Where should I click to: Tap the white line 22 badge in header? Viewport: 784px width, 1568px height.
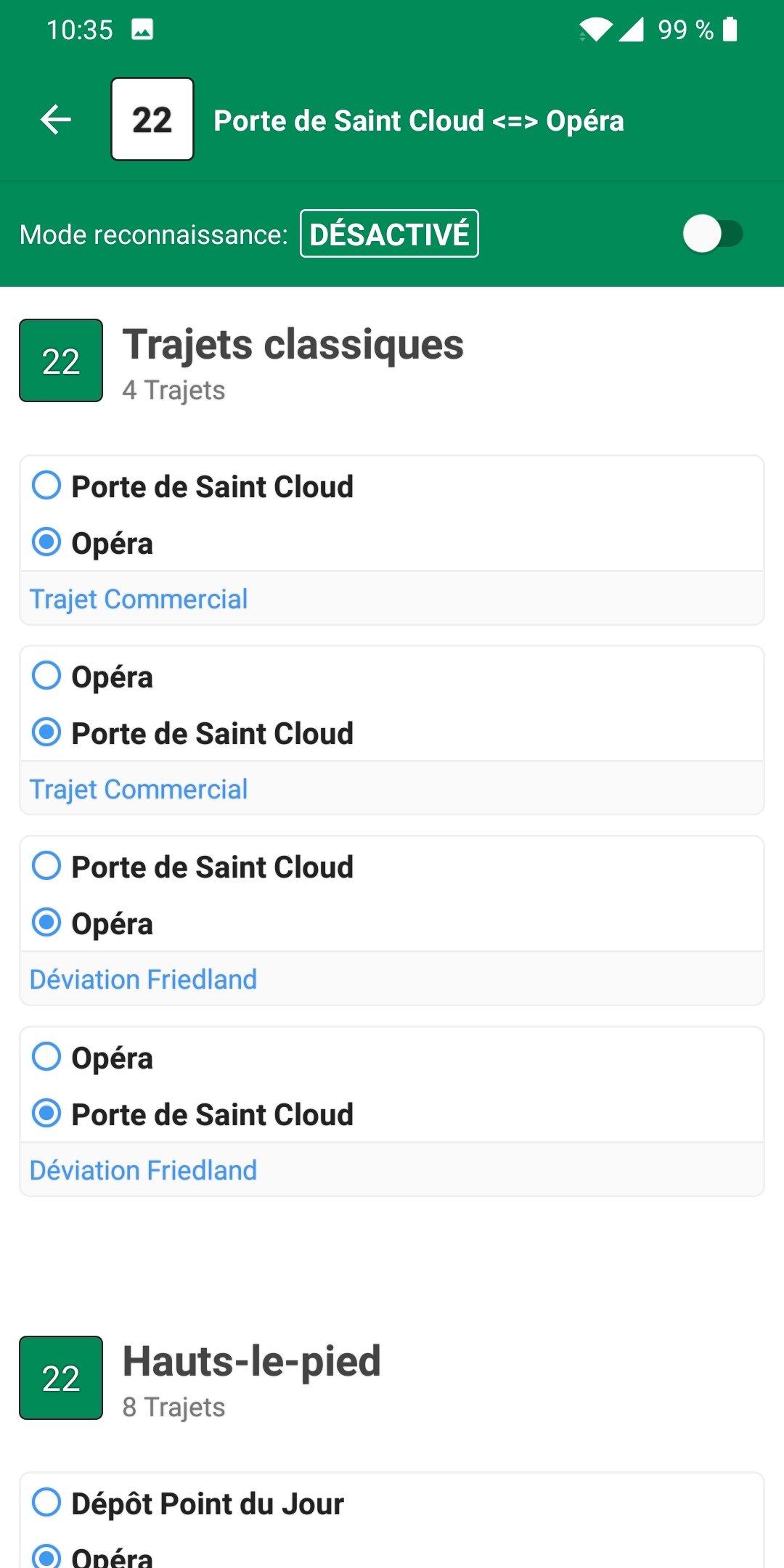[152, 120]
